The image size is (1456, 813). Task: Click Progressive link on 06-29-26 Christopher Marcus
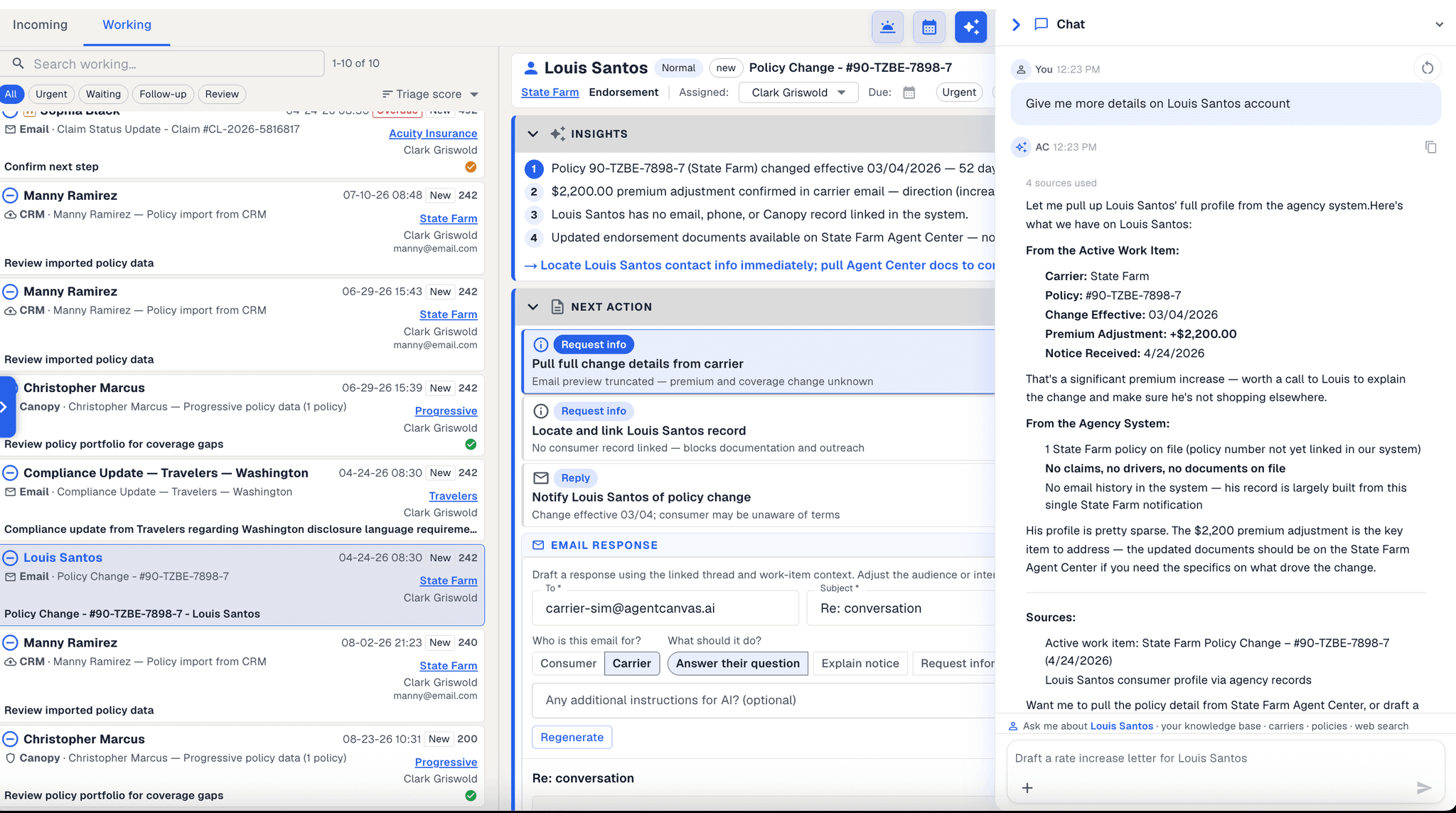[x=446, y=411]
